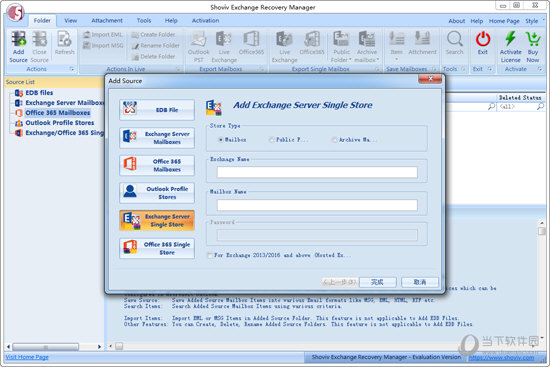Viewport: 550px width, 367px height.
Task: Choose Office 365 Single Store source button
Action: click(x=157, y=248)
